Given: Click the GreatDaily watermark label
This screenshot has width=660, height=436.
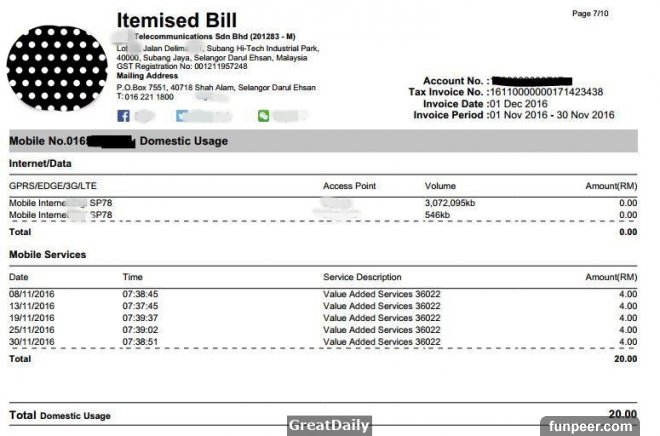Looking at the screenshot, I should click(x=329, y=425).
